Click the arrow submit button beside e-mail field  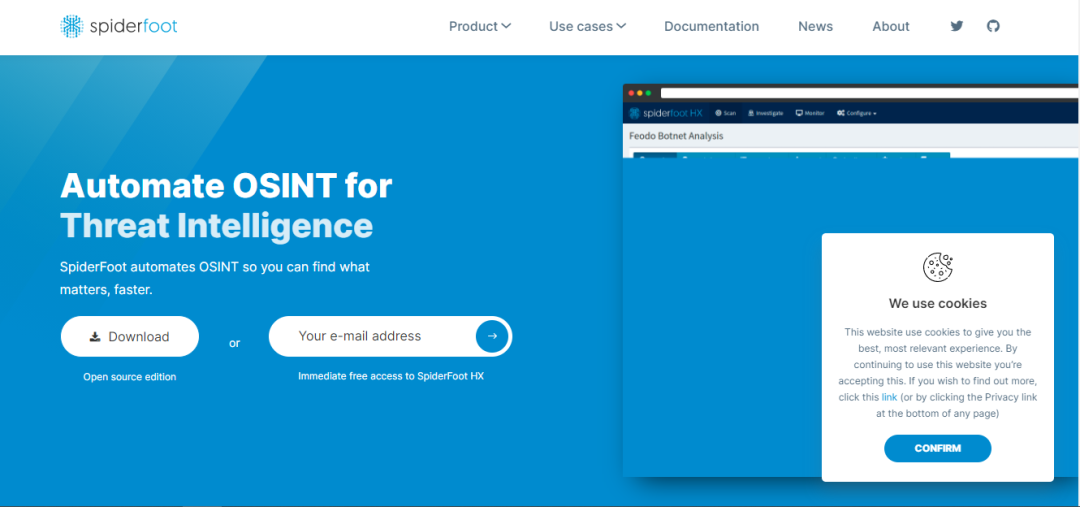coord(492,336)
